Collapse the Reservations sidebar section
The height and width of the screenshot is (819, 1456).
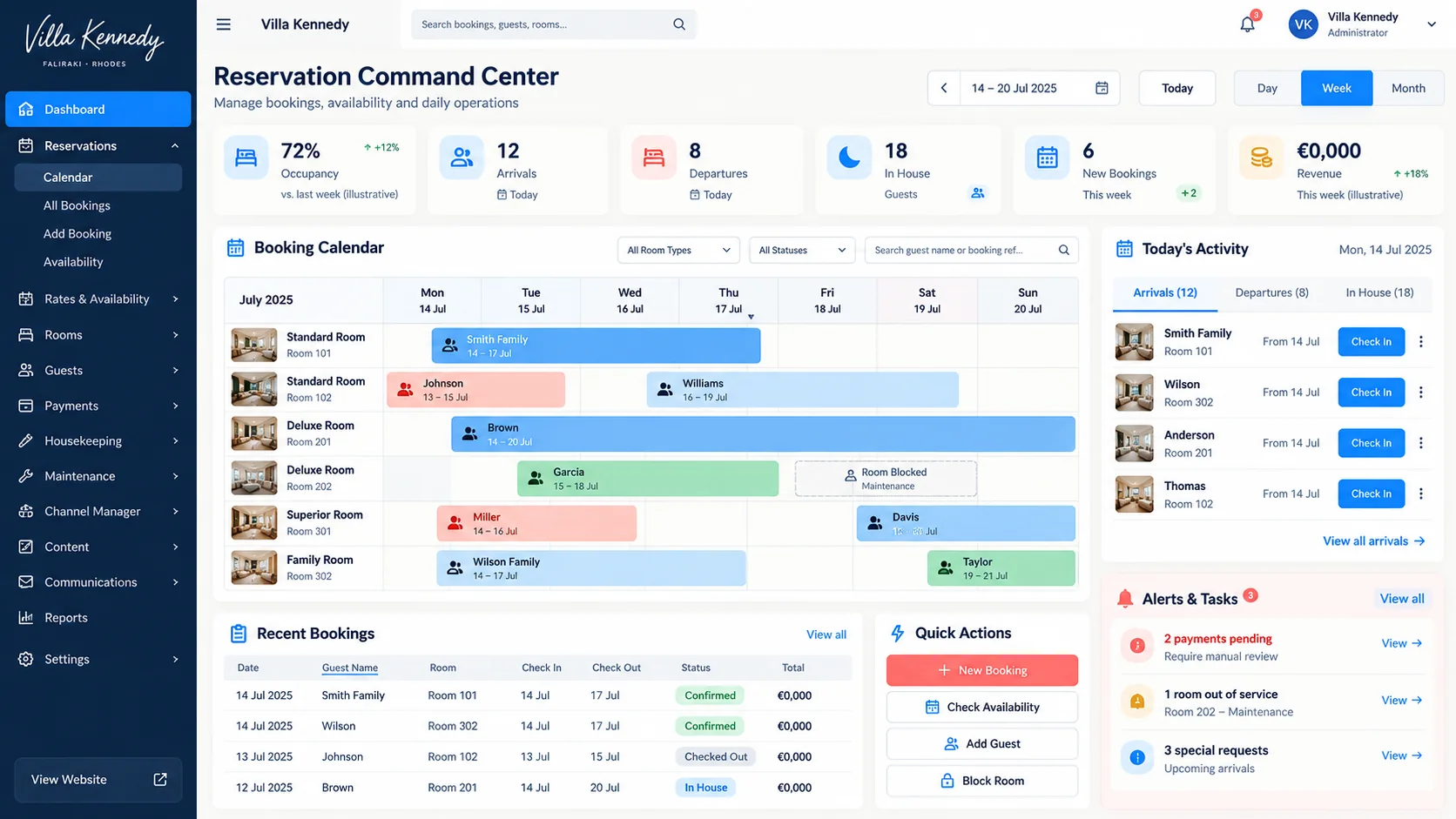pos(175,145)
